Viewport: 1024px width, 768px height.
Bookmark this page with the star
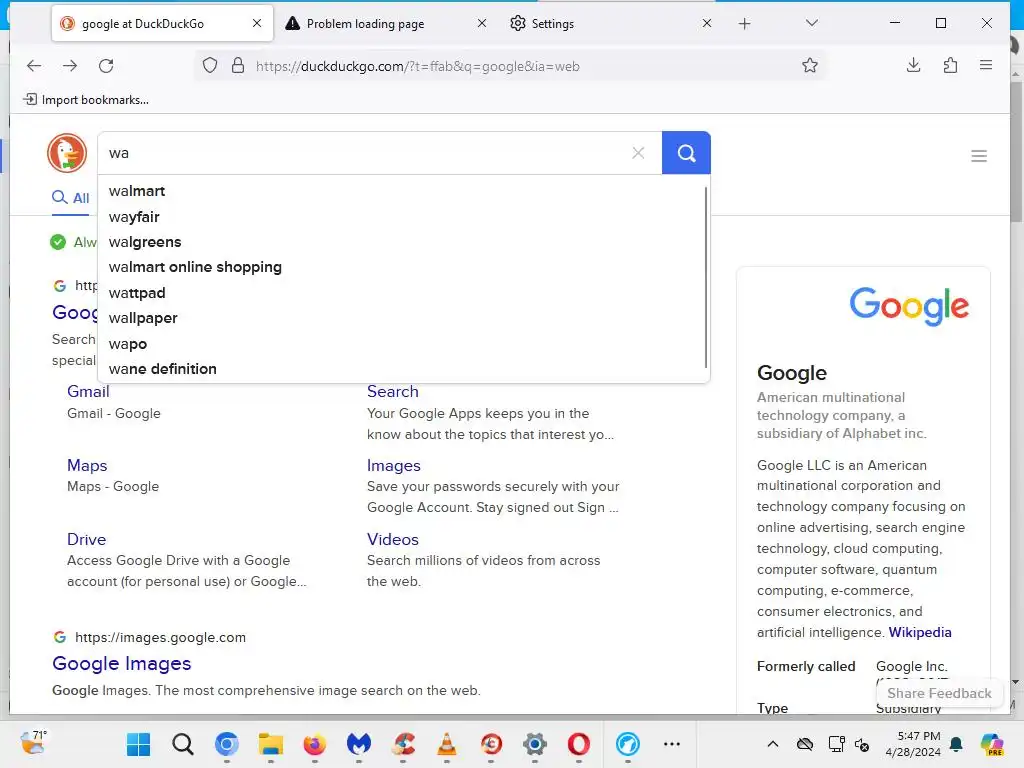coord(810,66)
